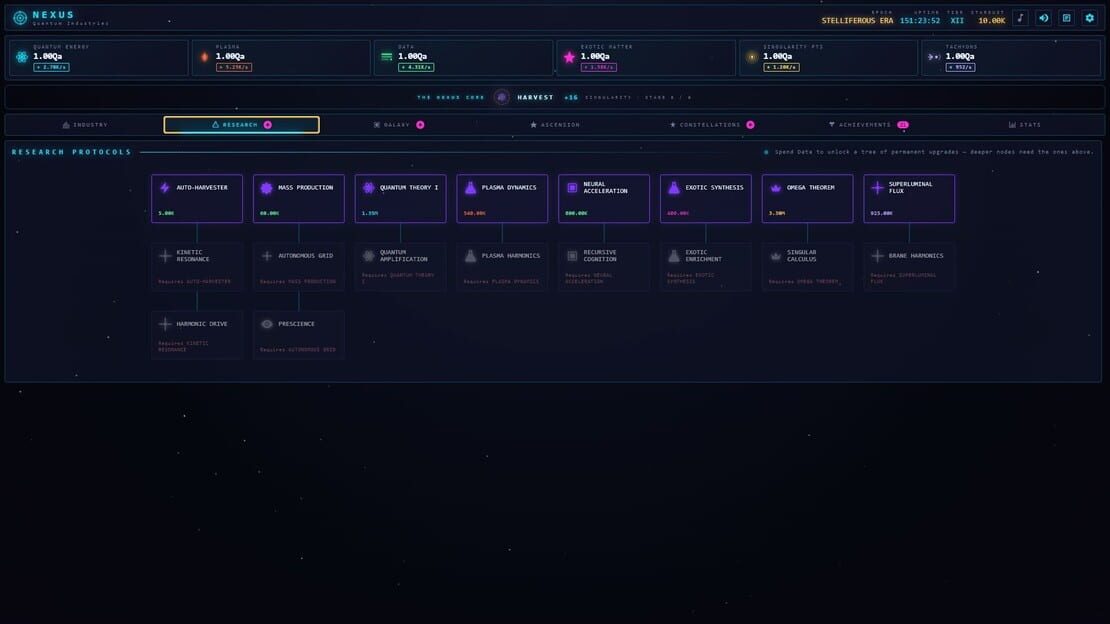Click the Tachyons resource icon

[x=934, y=57]
